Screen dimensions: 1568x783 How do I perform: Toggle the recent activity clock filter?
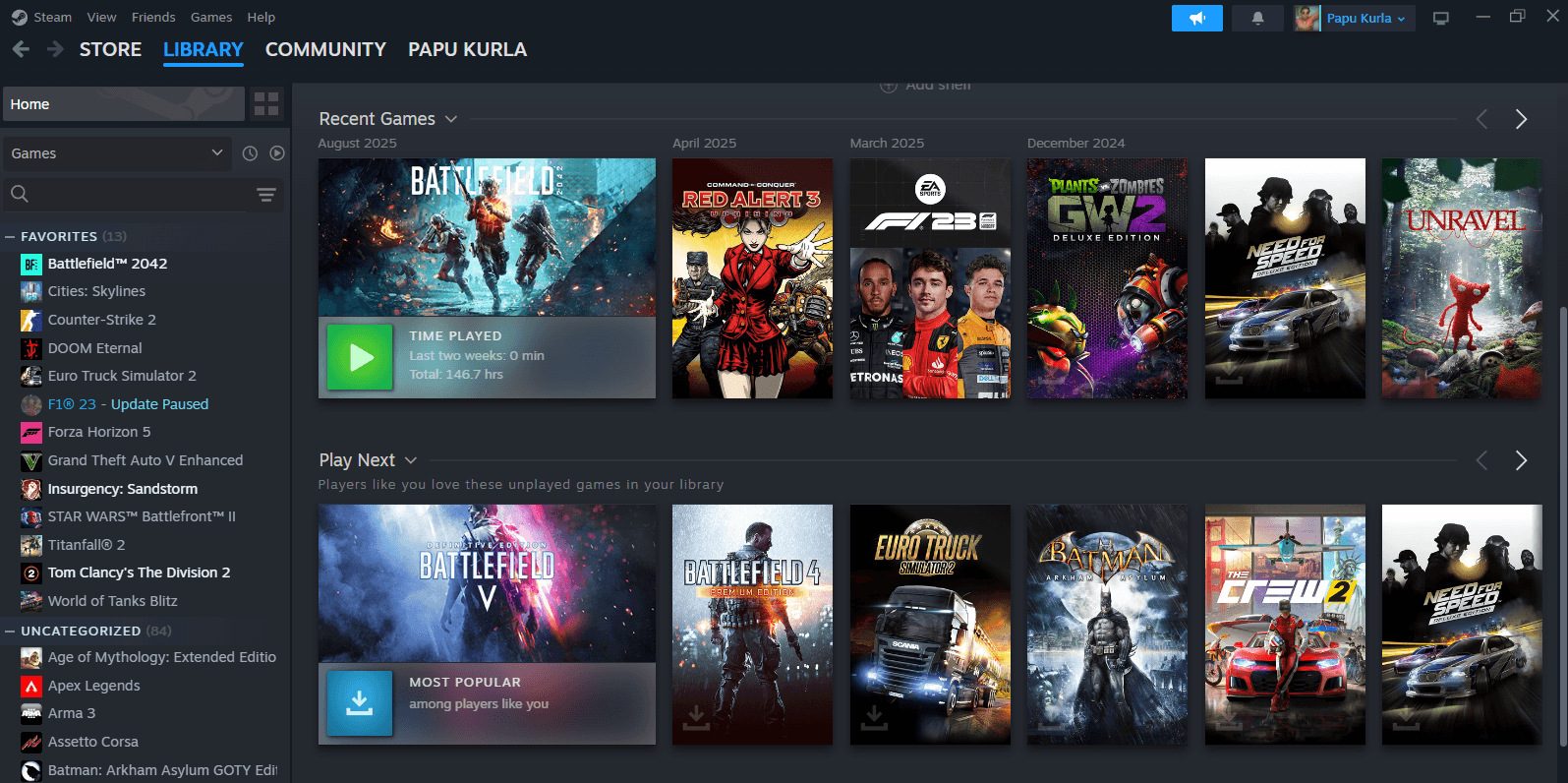(x=250, y=153)
